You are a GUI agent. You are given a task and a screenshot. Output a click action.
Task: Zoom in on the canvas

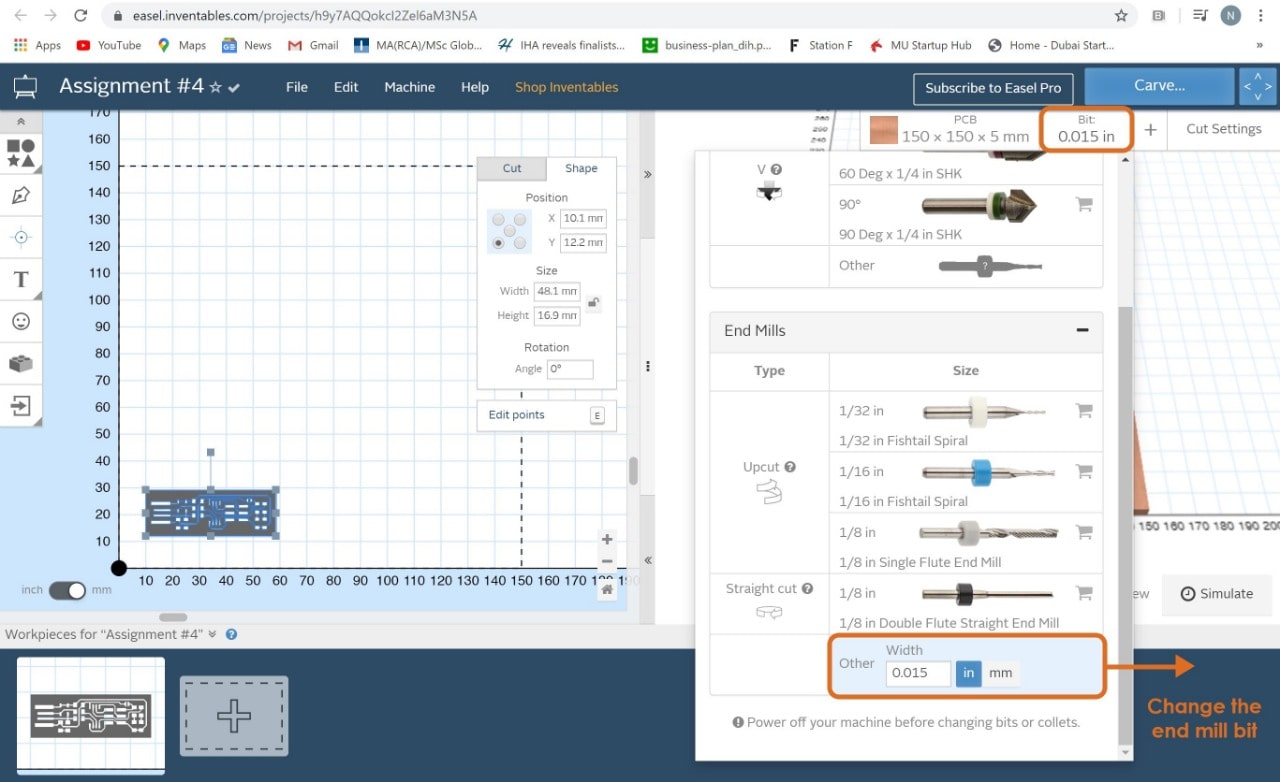(x=607, y=539)
